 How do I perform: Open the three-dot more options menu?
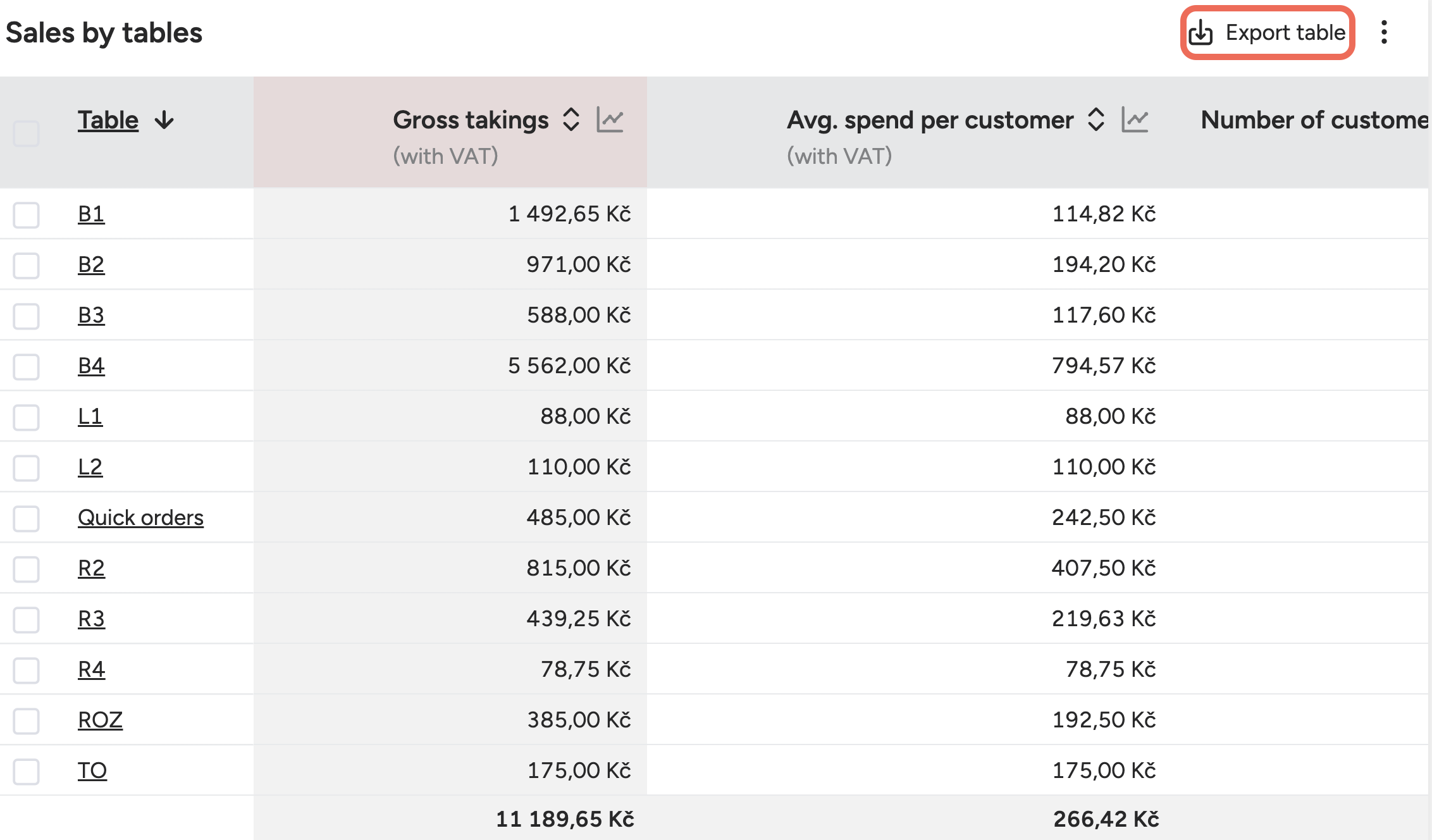pyautogui.click(x=1384, y=33)
